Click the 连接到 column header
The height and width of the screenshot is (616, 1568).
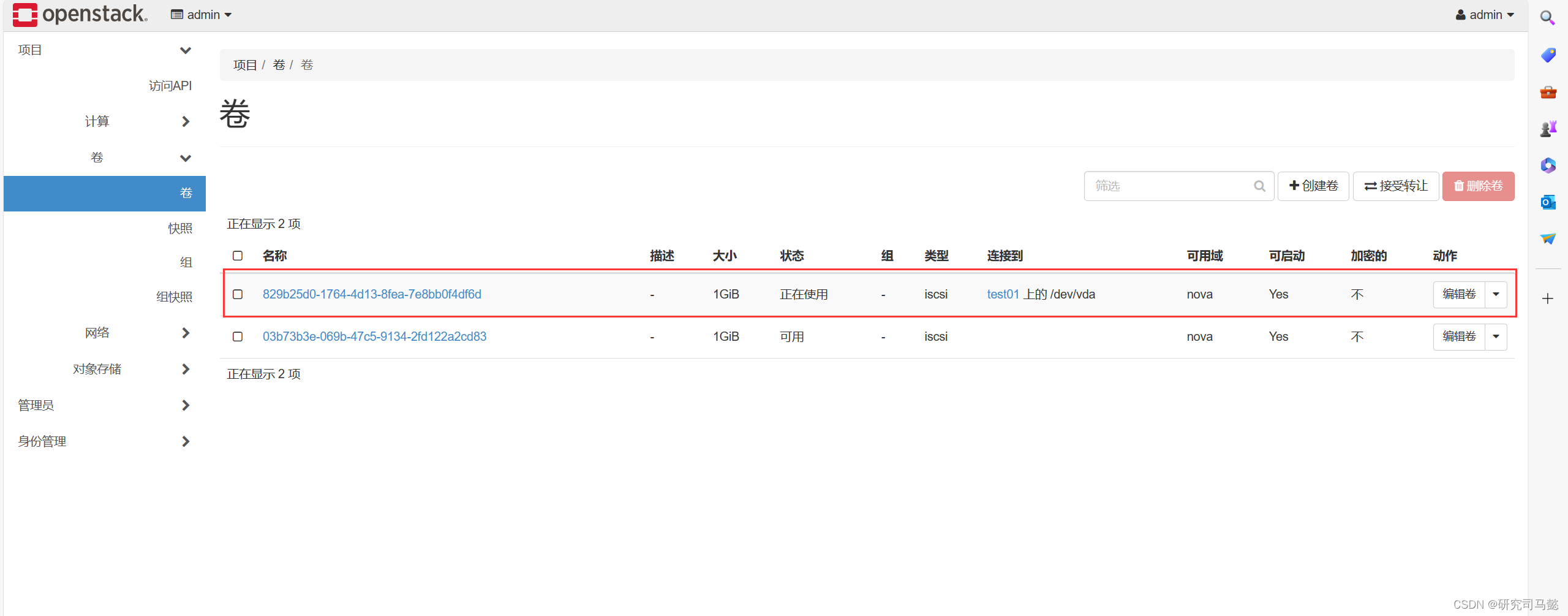click(x=1005, y=256)
